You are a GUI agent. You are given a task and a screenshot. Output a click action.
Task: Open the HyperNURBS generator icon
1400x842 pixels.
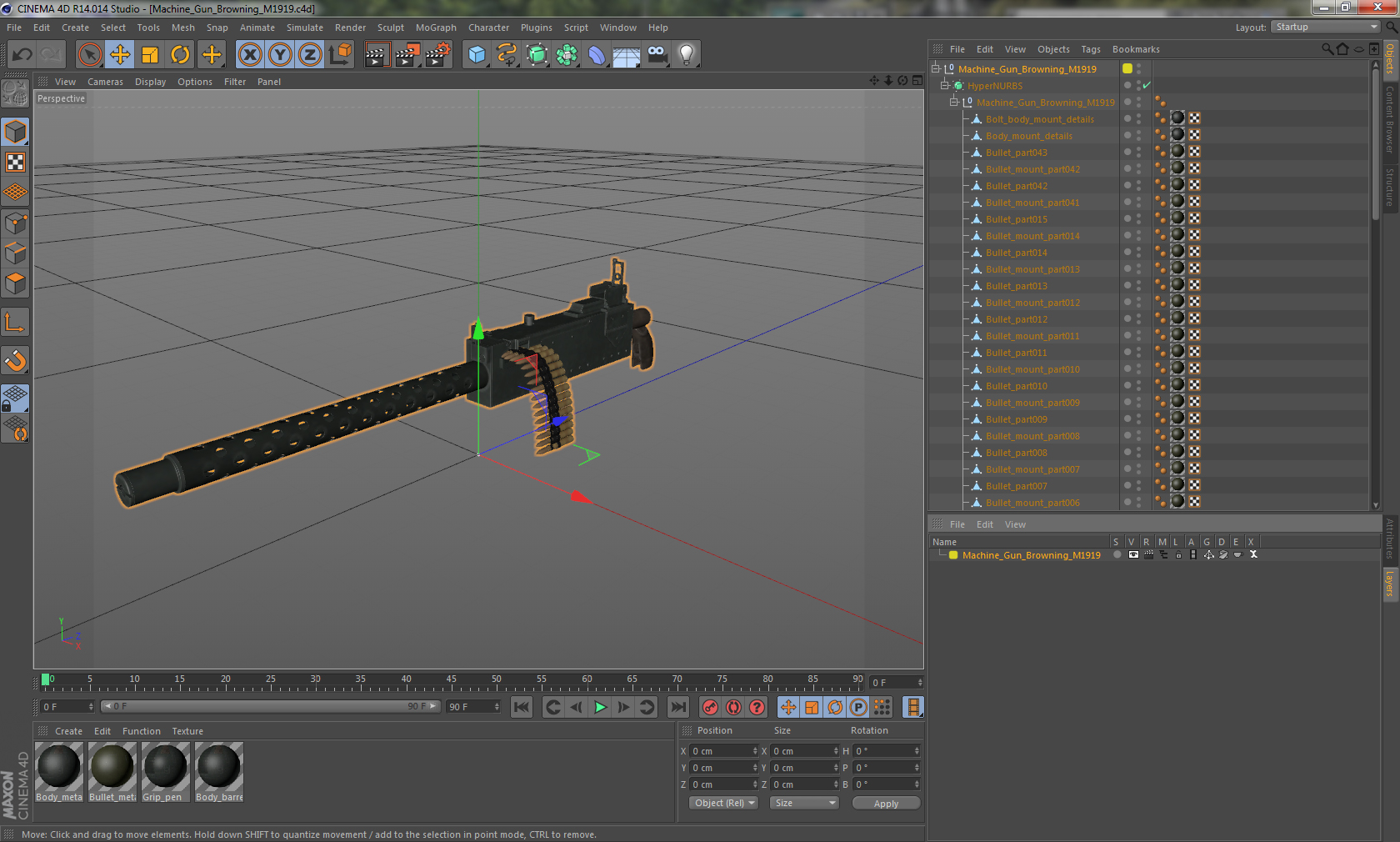[537, 55]
